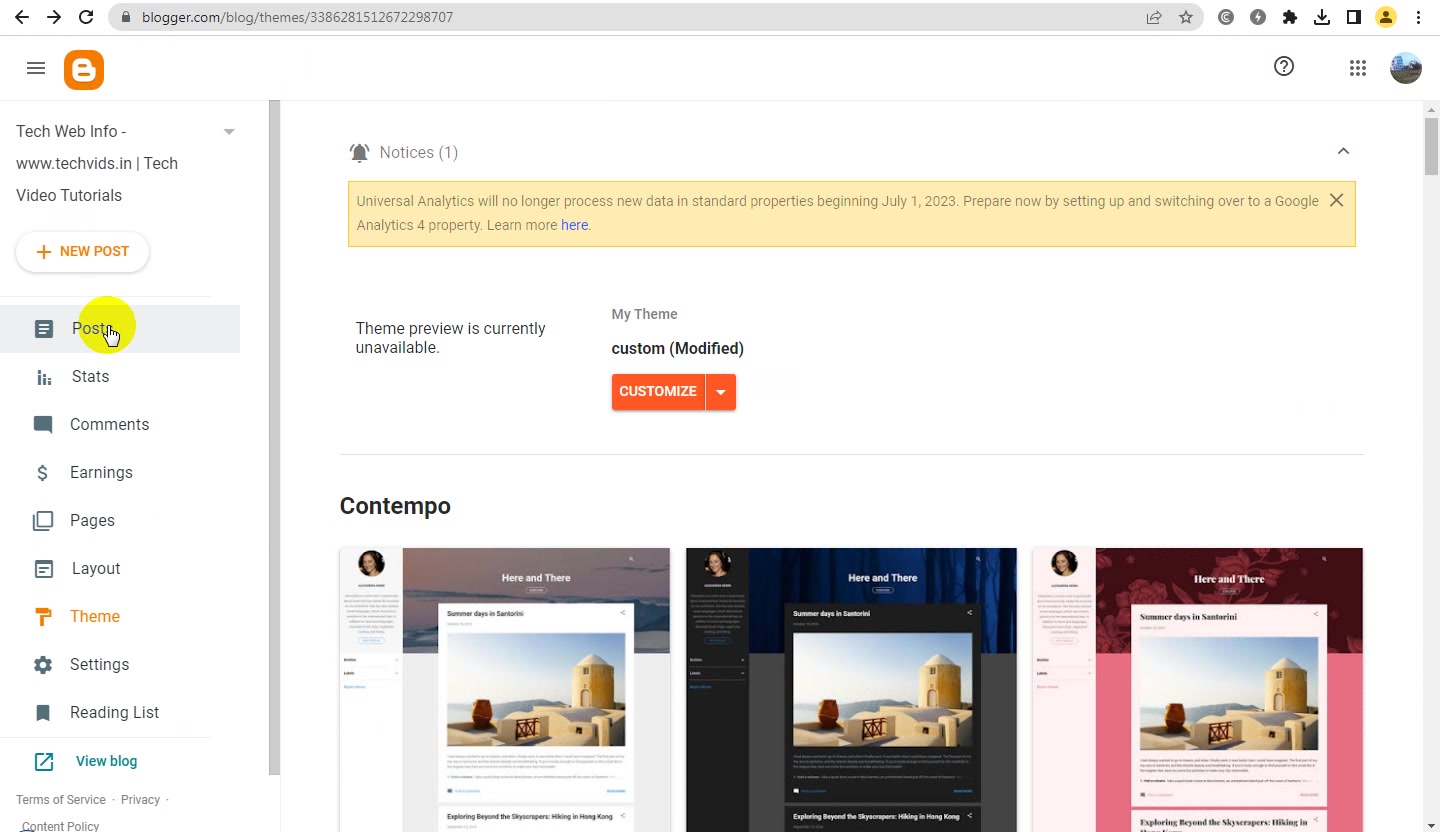1440x832 pixels.
Task: Click the Notices bell icon
Action: pyautogui.click(x=359, y=153)
